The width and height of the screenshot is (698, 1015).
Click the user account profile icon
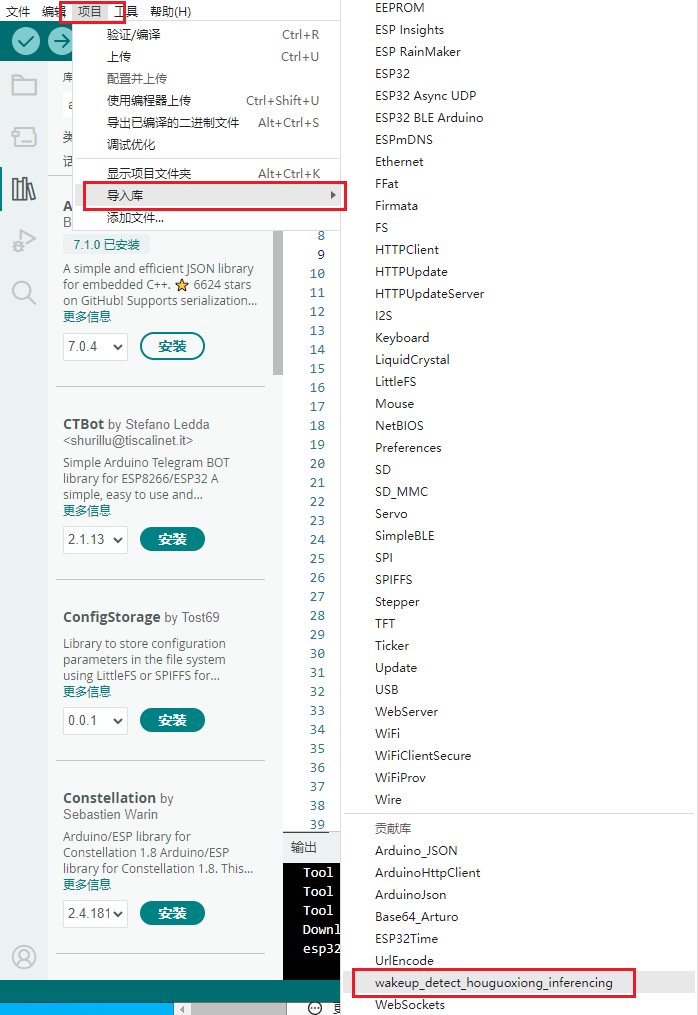click(x=24, y=957)
